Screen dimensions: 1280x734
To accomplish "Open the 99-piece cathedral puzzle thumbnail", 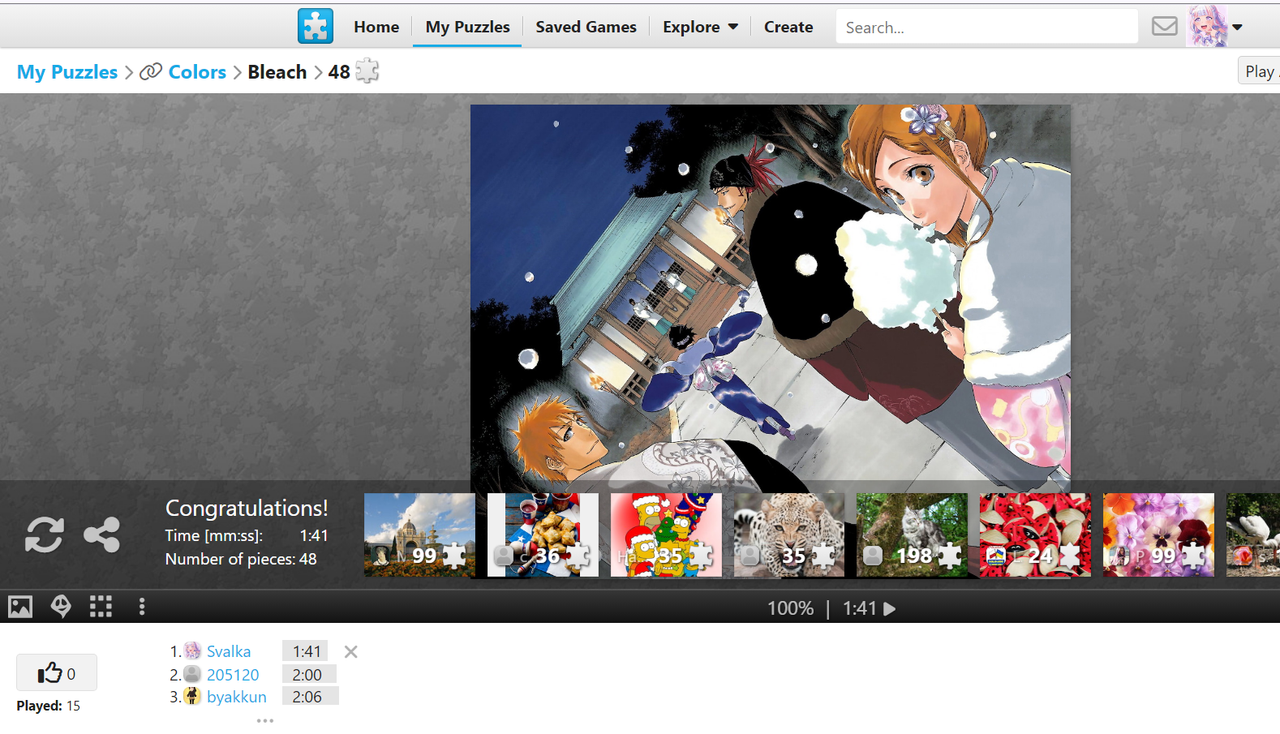I will click(420, 535).
